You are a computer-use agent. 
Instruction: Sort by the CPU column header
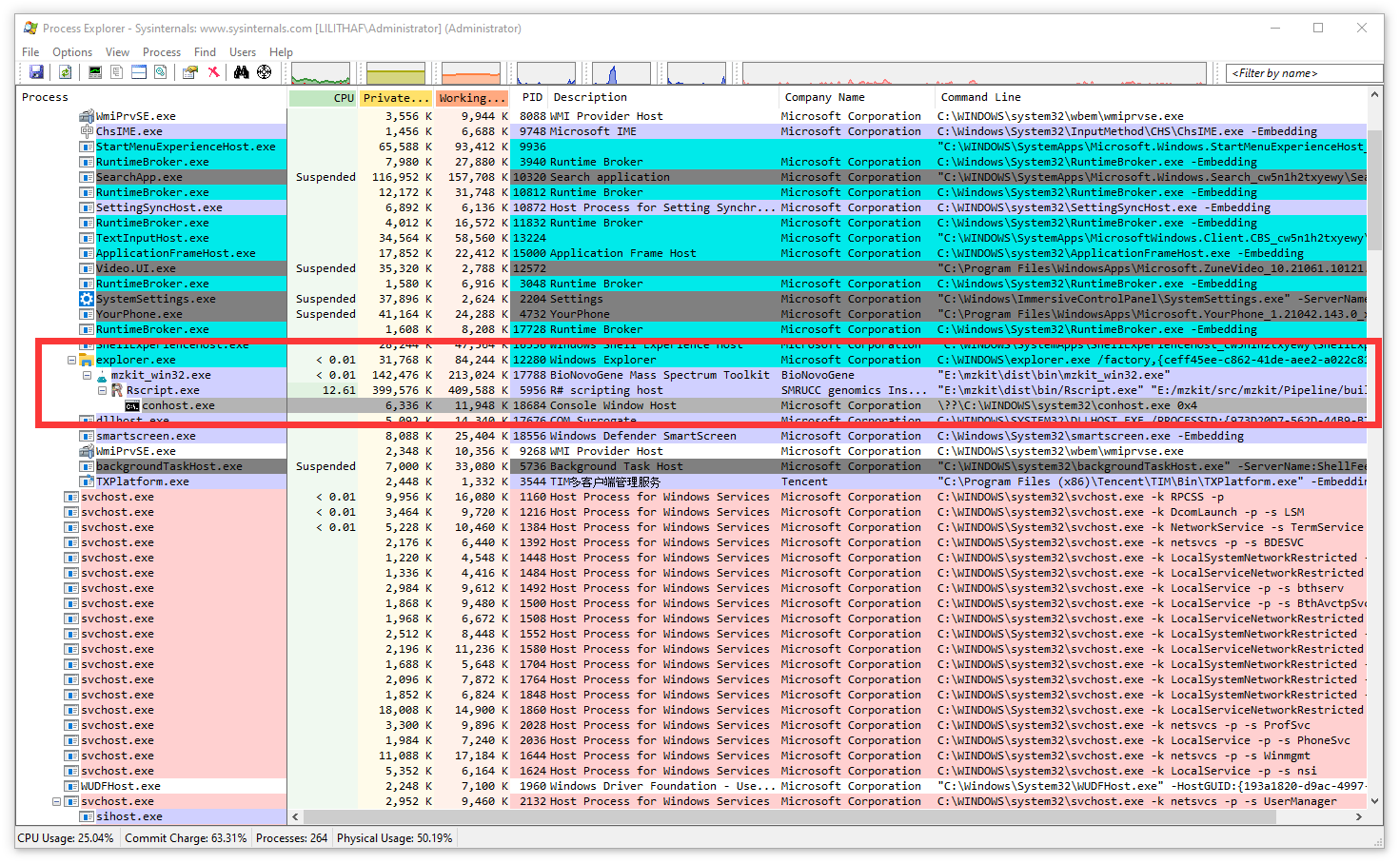click(323, 98)
